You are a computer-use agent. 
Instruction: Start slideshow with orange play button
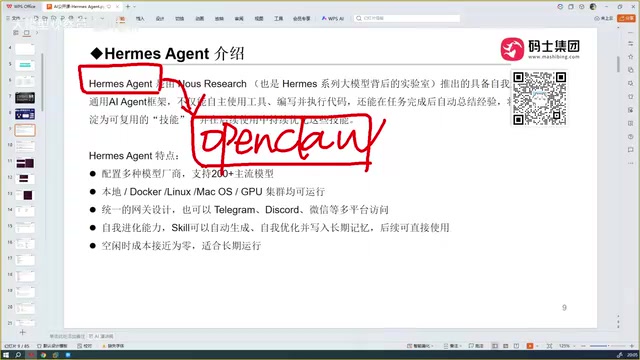click(x=530, y=346)
